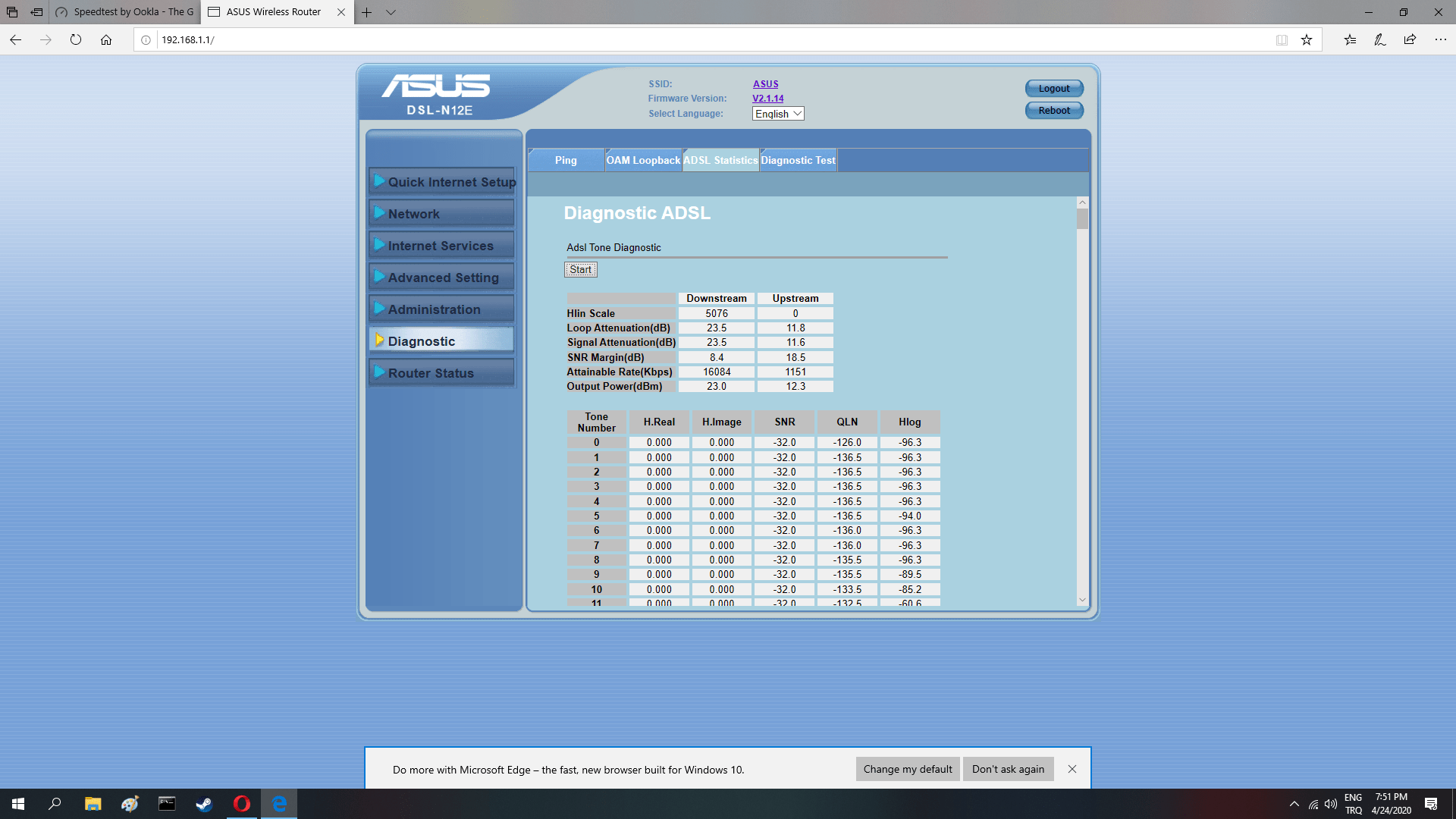1456x819 pixels.
Task: Add page to favorites star icon
Action: click(1307, 40)
